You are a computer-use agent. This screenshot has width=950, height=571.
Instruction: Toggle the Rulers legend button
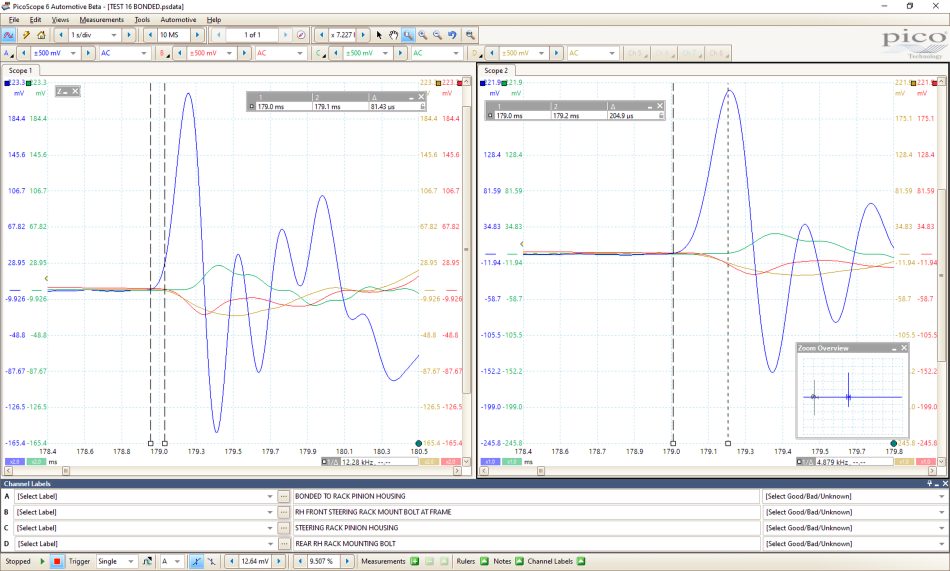point(484,561)
